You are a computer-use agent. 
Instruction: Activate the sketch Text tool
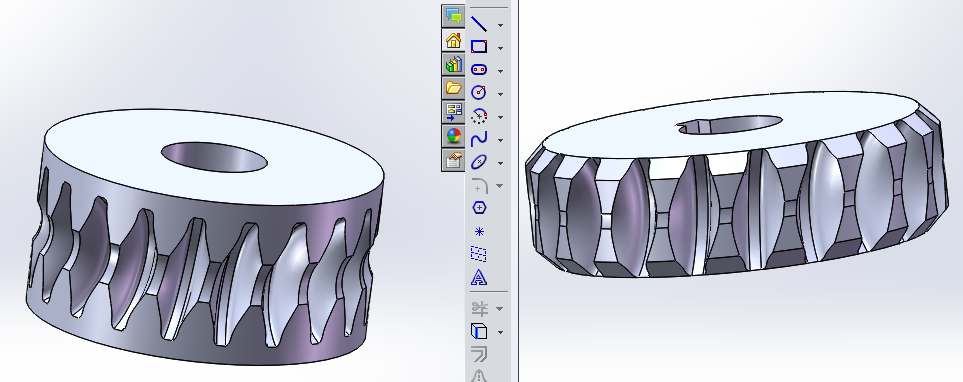479,278
